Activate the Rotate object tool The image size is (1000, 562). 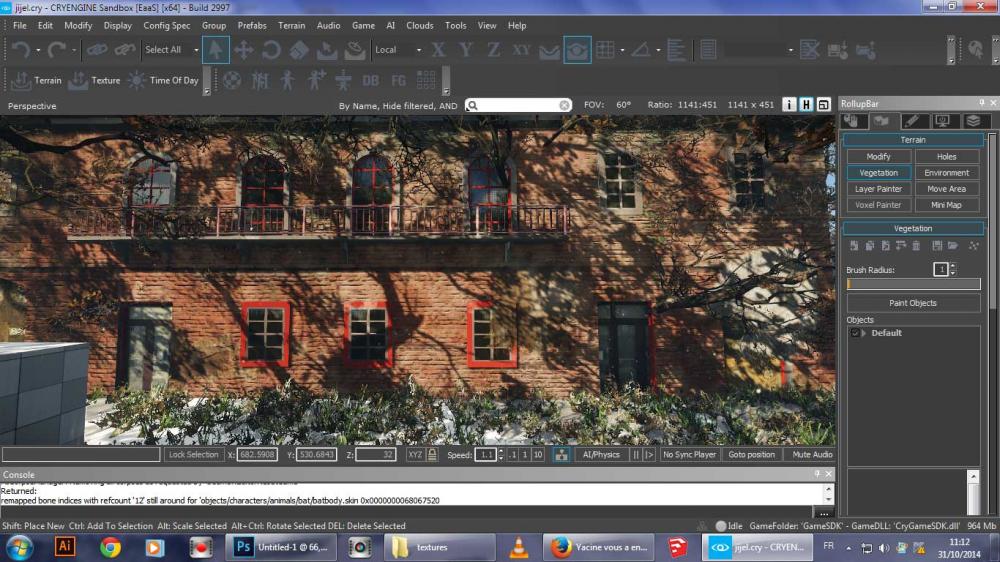271,50
